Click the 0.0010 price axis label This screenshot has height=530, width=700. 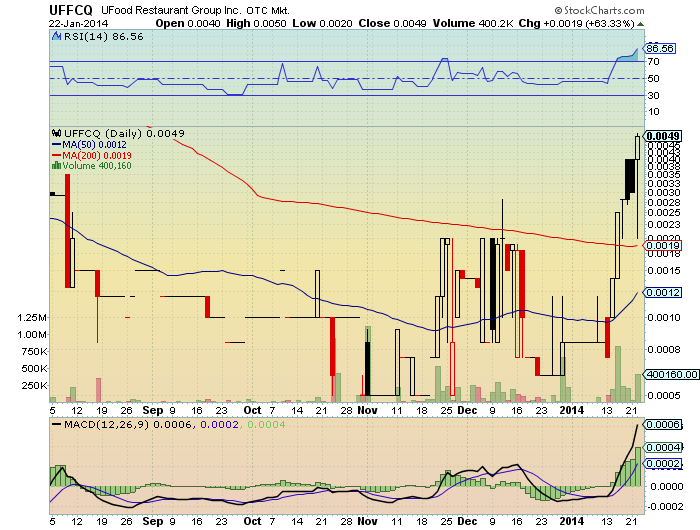click(x=664, y=317)
